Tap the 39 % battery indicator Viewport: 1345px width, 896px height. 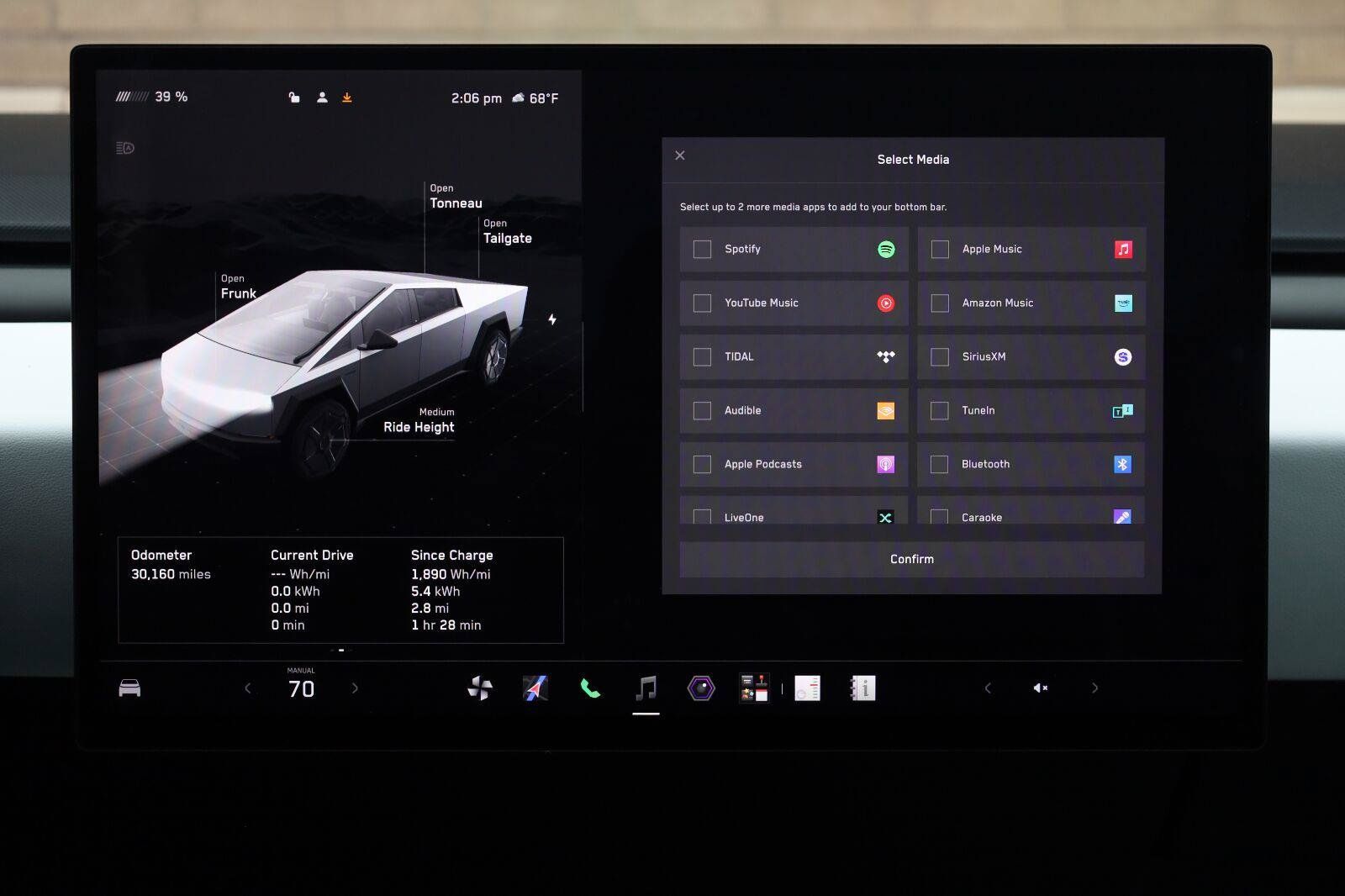point(152,97)
